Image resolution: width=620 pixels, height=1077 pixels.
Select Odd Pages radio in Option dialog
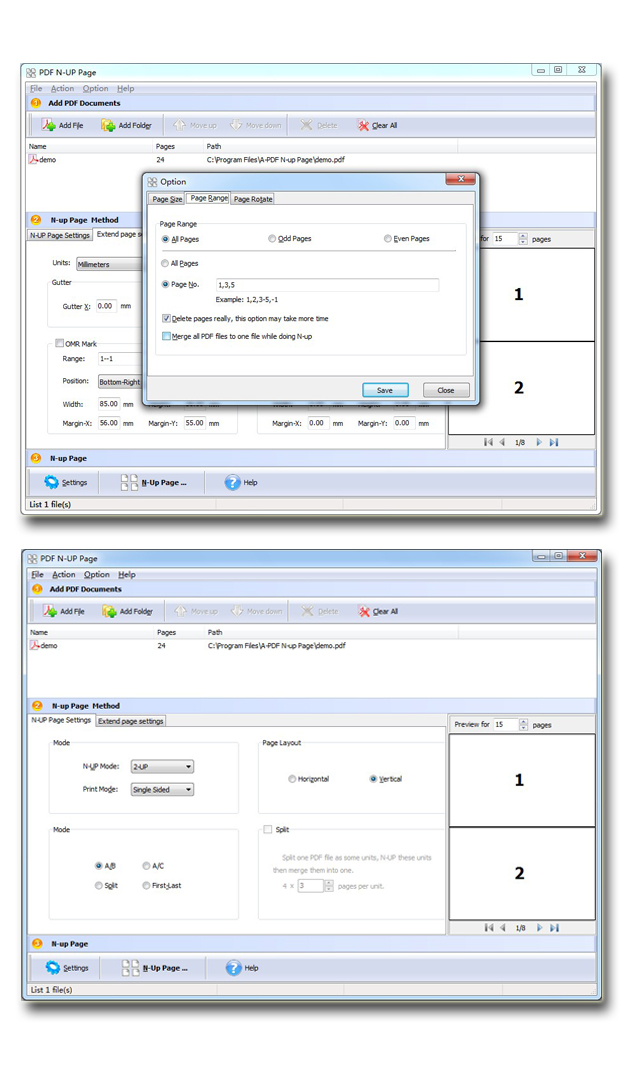(272, 238)
